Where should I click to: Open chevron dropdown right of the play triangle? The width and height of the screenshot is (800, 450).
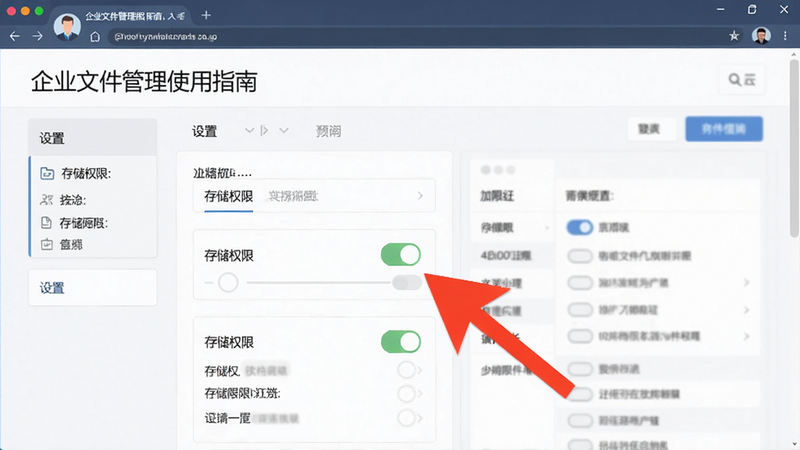pyautogui.click(x=284, y=131)
